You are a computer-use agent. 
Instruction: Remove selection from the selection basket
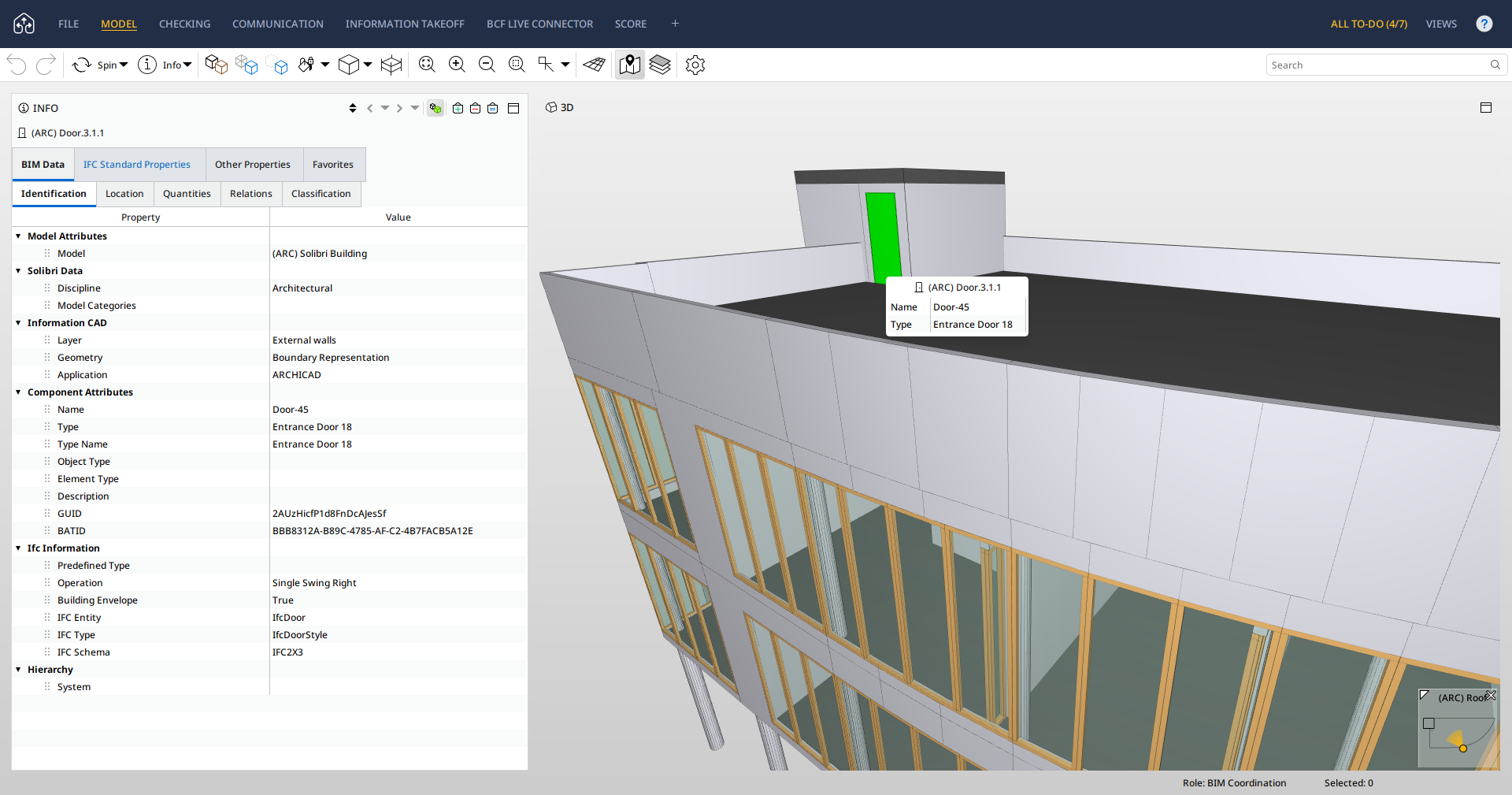click(x=475, y=109)
